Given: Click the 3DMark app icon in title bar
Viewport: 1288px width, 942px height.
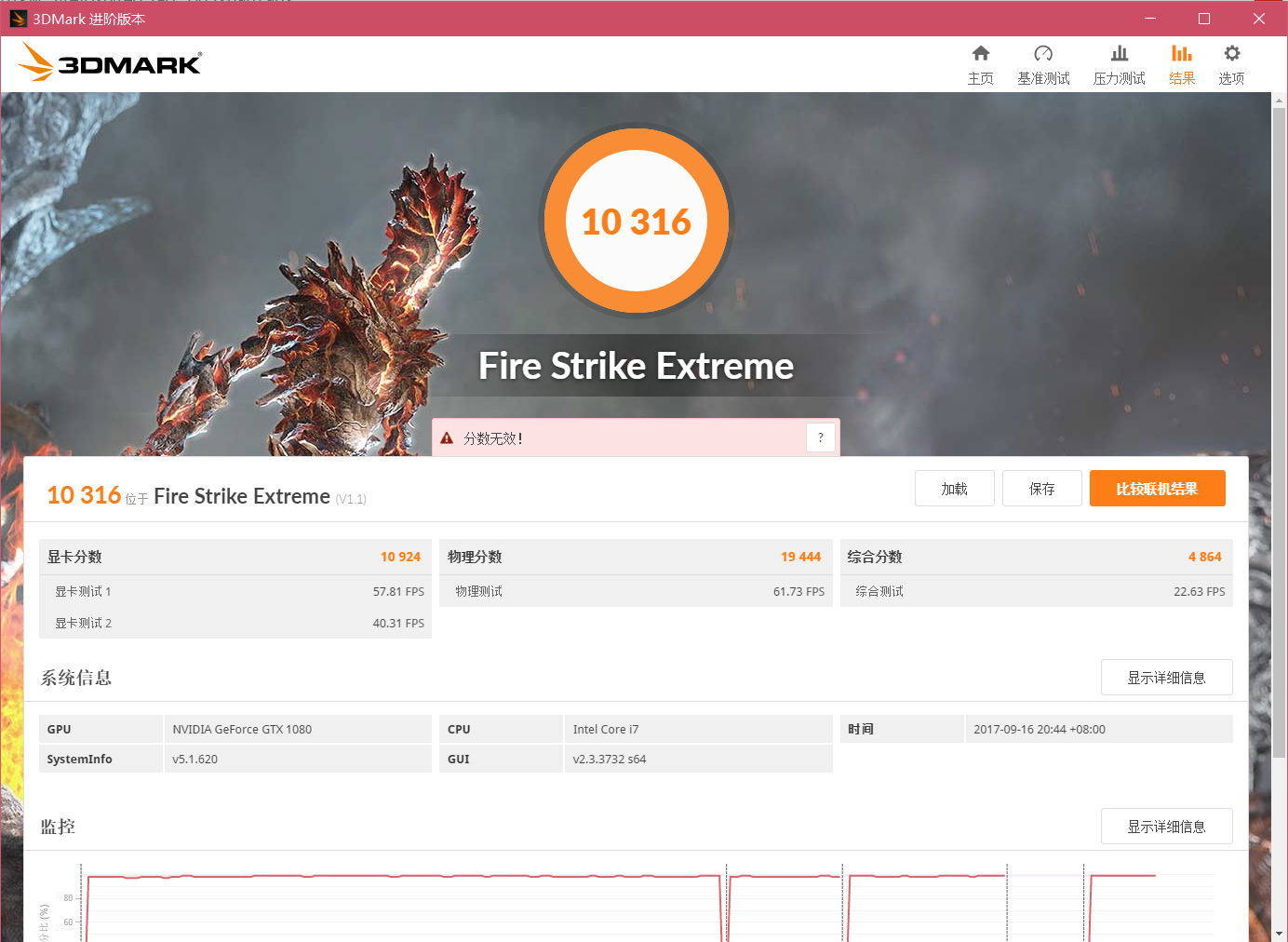Looking at the screenshot, I should [x=18, y=19].
